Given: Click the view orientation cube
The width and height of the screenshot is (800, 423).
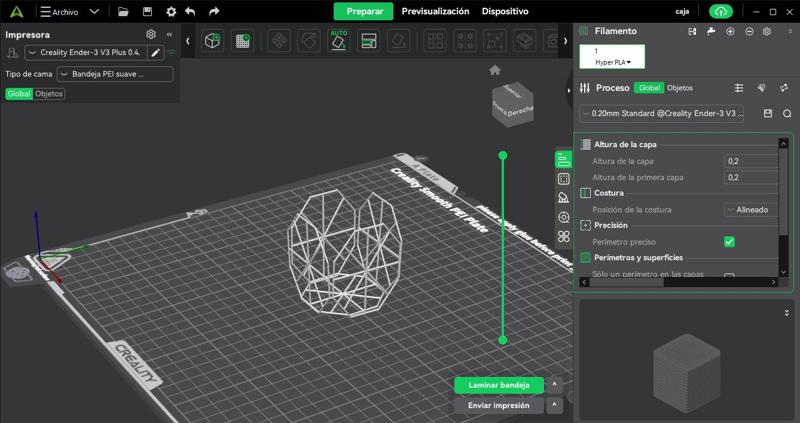Looking at the screenshot, I should coord(512,105).
